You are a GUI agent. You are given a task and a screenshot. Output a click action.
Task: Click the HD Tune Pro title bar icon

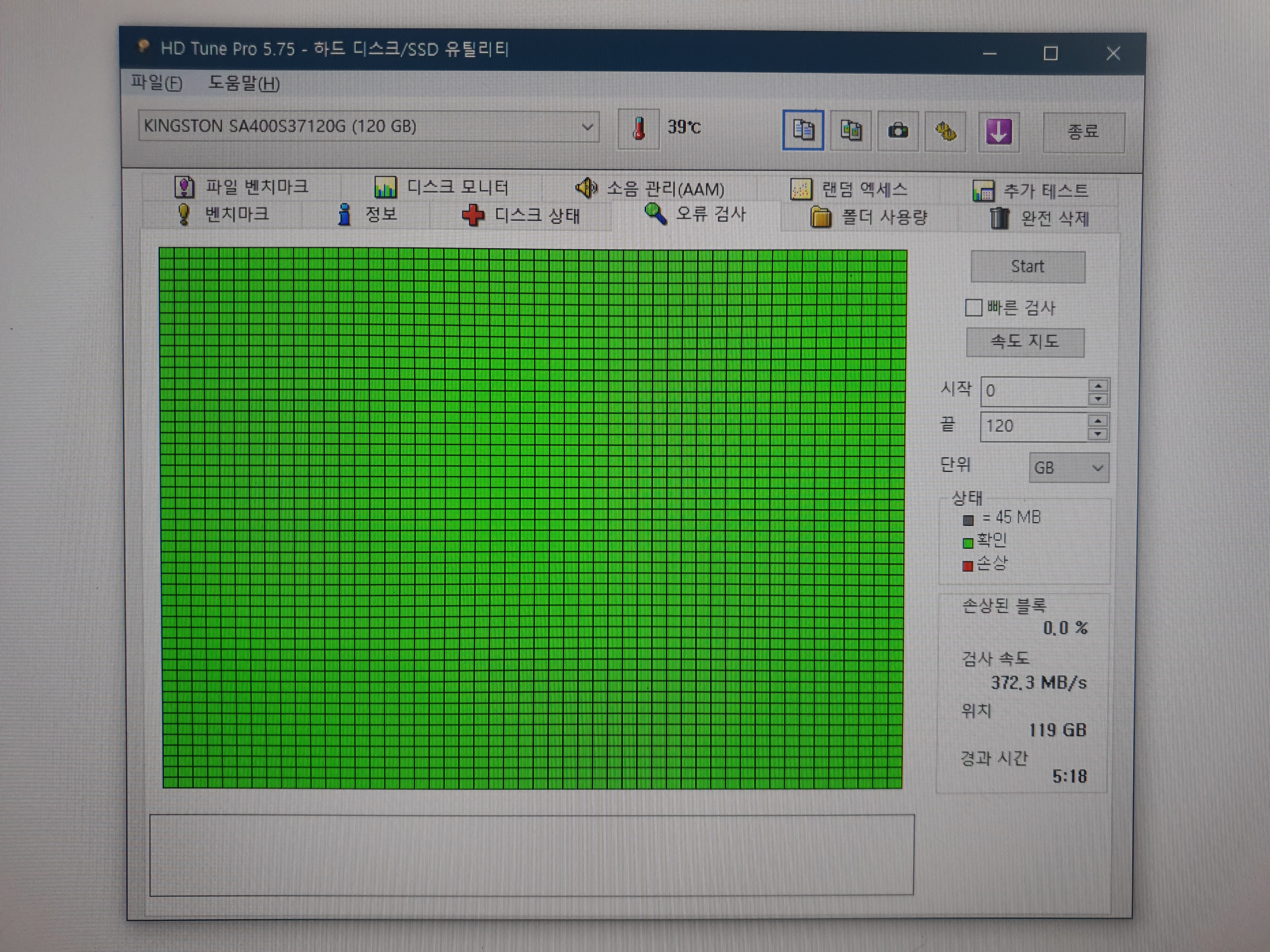pyautogui.click(x=143, y=46)
